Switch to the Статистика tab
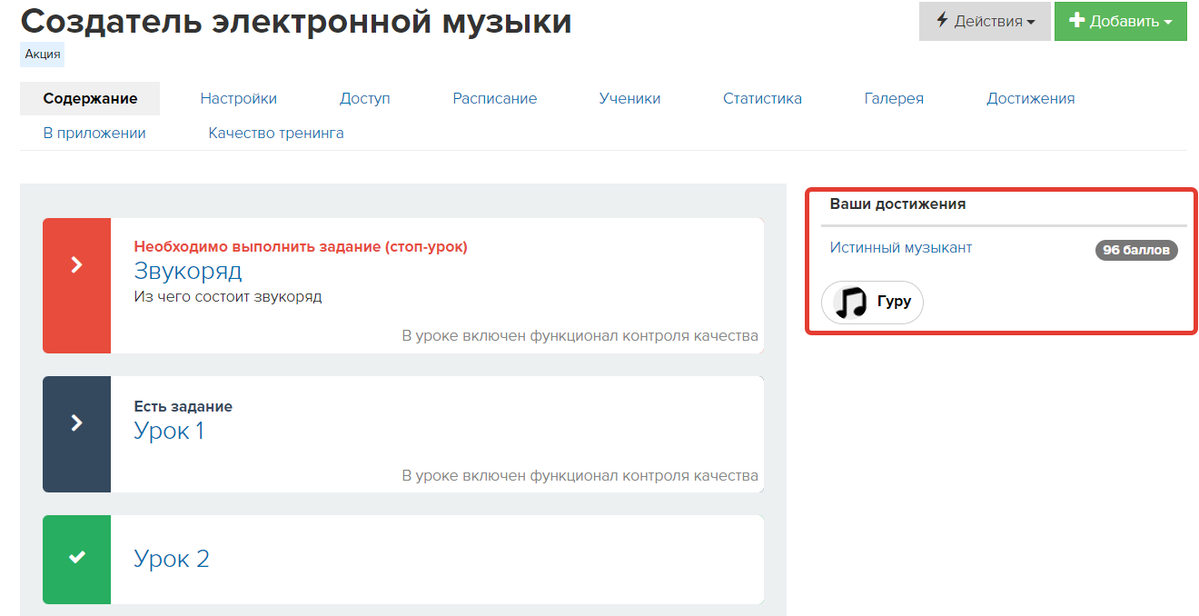 (x=762, y=98)
